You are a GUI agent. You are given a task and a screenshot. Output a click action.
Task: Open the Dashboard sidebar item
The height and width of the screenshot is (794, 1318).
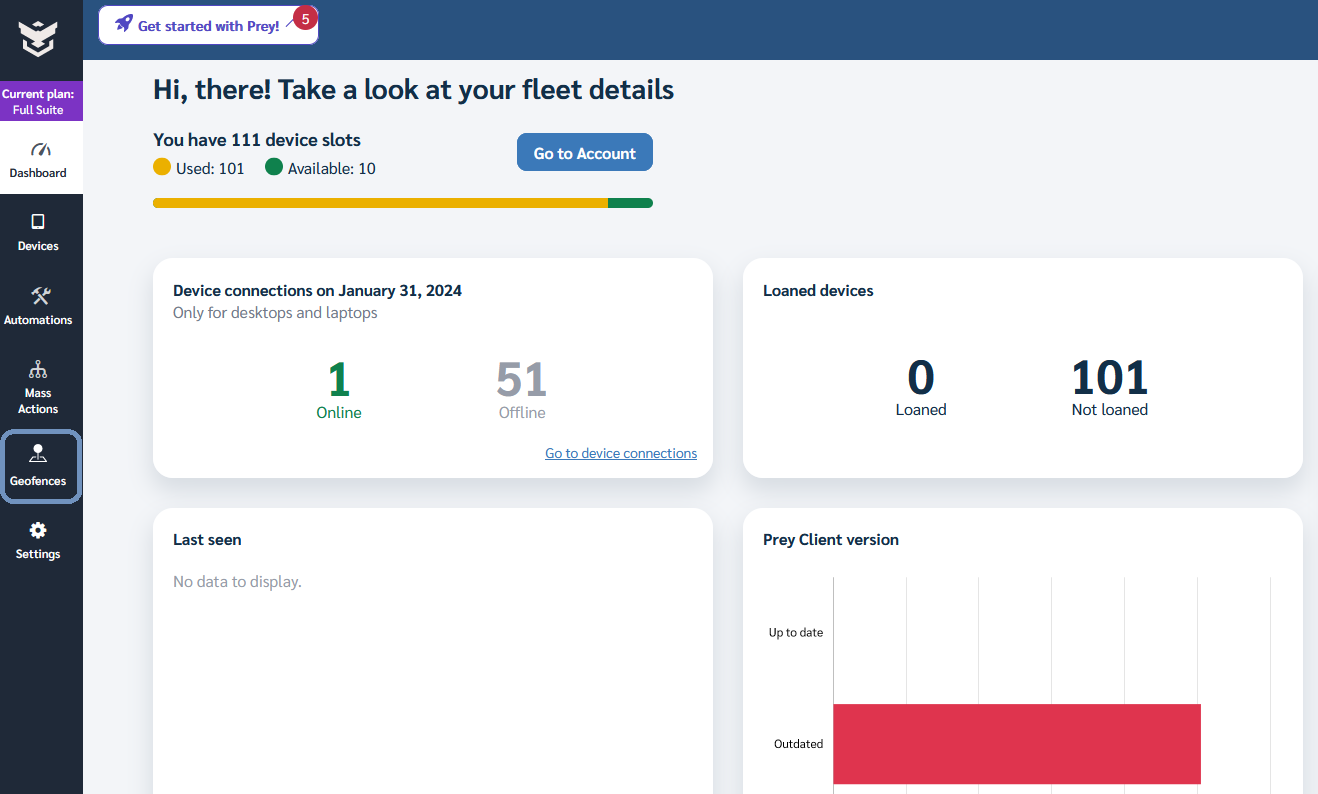pyautogui.click(x=40, y=159)
